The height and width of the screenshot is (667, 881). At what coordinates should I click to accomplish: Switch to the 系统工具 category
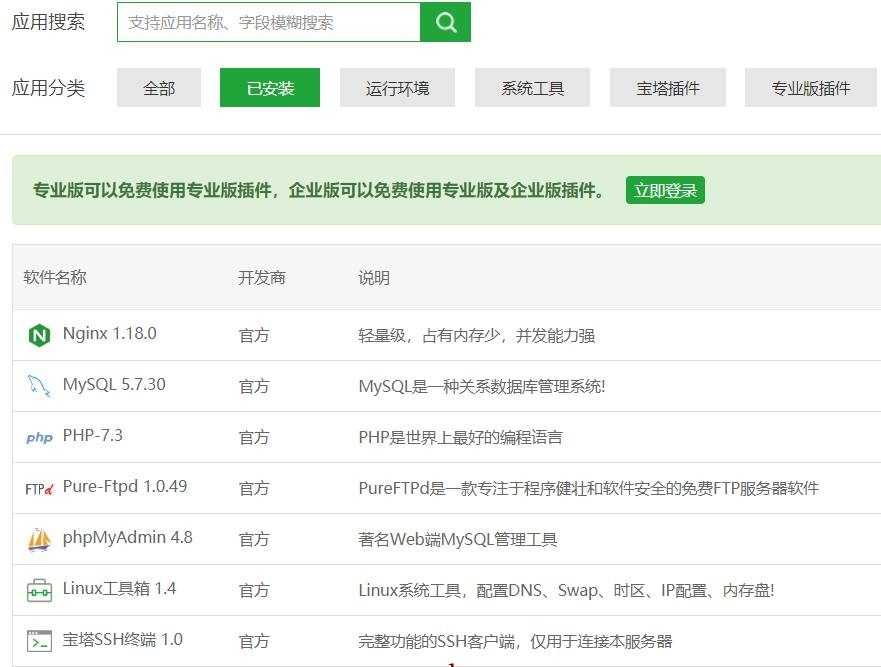(532, 88)
